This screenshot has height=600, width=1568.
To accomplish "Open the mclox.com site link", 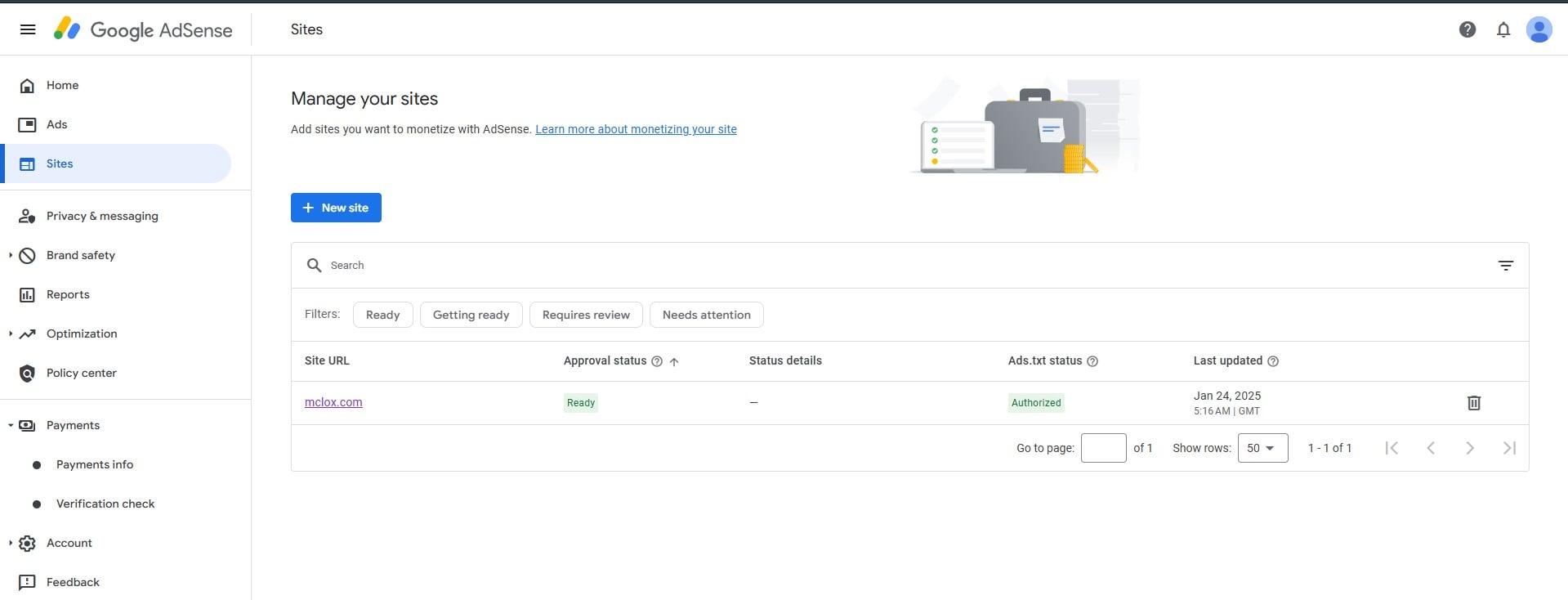I will [333, 402].
